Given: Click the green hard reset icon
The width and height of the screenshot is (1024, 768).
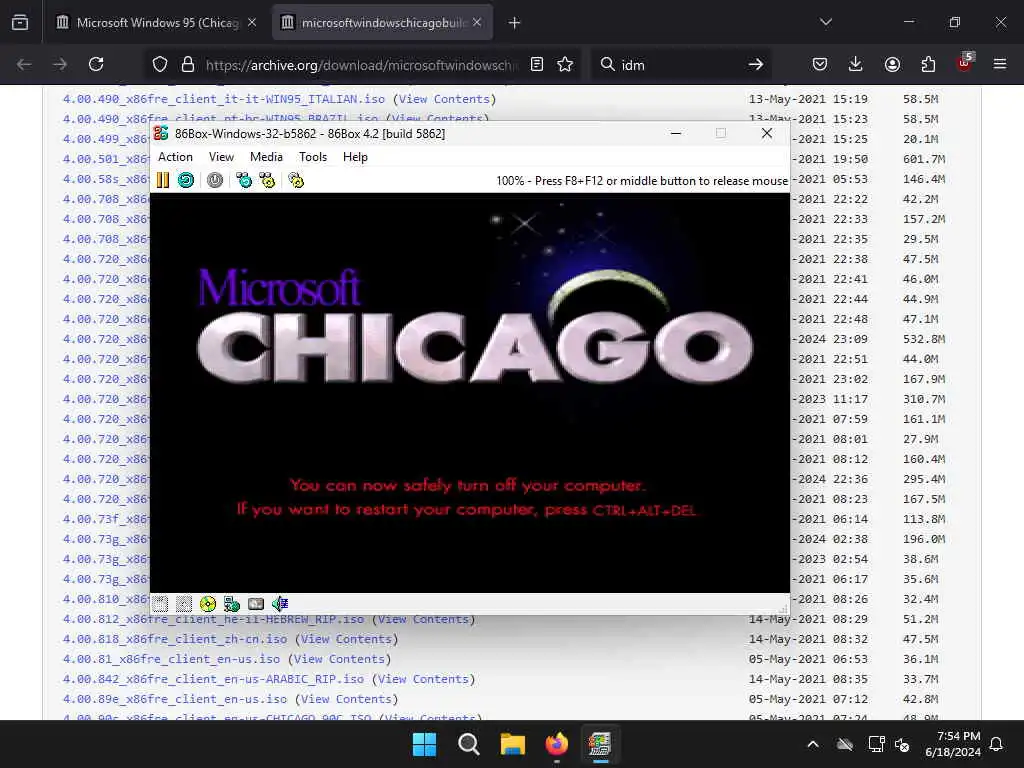Looking at the screenshot, I should point(186,180).
